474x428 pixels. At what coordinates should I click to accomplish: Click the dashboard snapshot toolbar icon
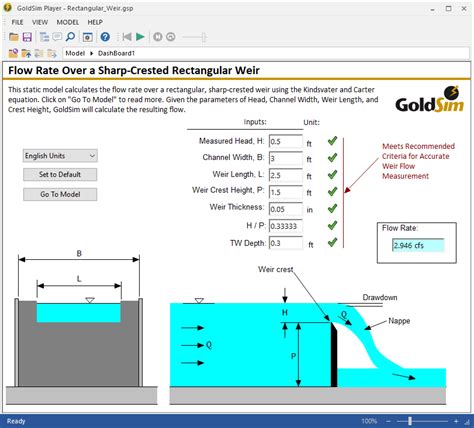point(87,37)
